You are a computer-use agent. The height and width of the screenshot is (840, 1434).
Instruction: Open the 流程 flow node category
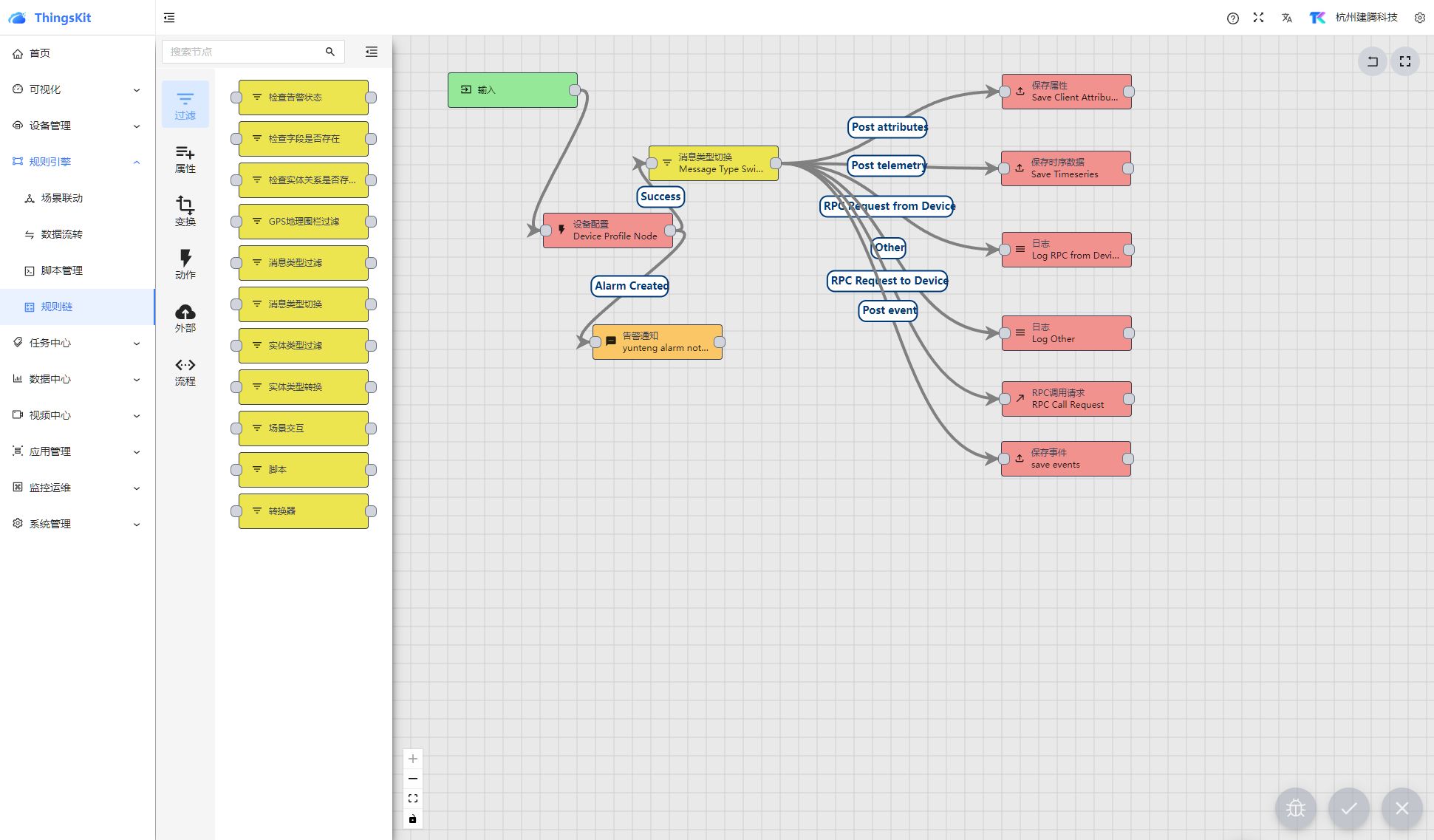pos(185,372)
